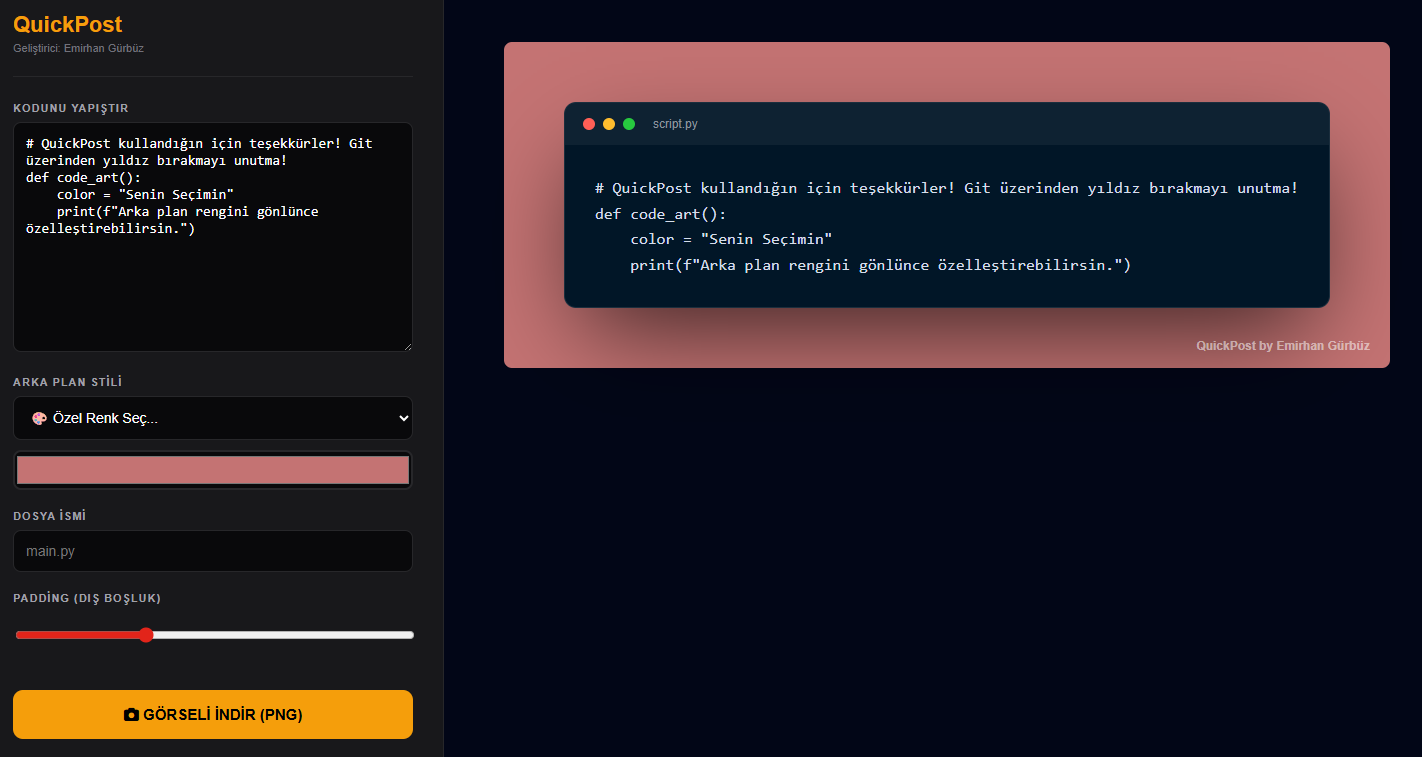The image size is (1422, 757).
Task: Click 'QuickPost by Emirhan Gürbüz' watermark text
Action: coord(1283,346)
